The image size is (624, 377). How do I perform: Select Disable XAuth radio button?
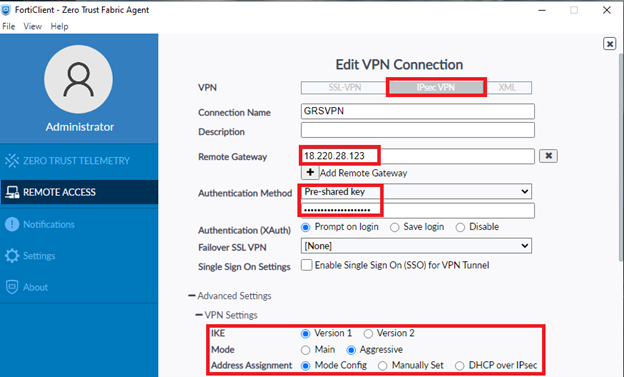tap(460, 227)
